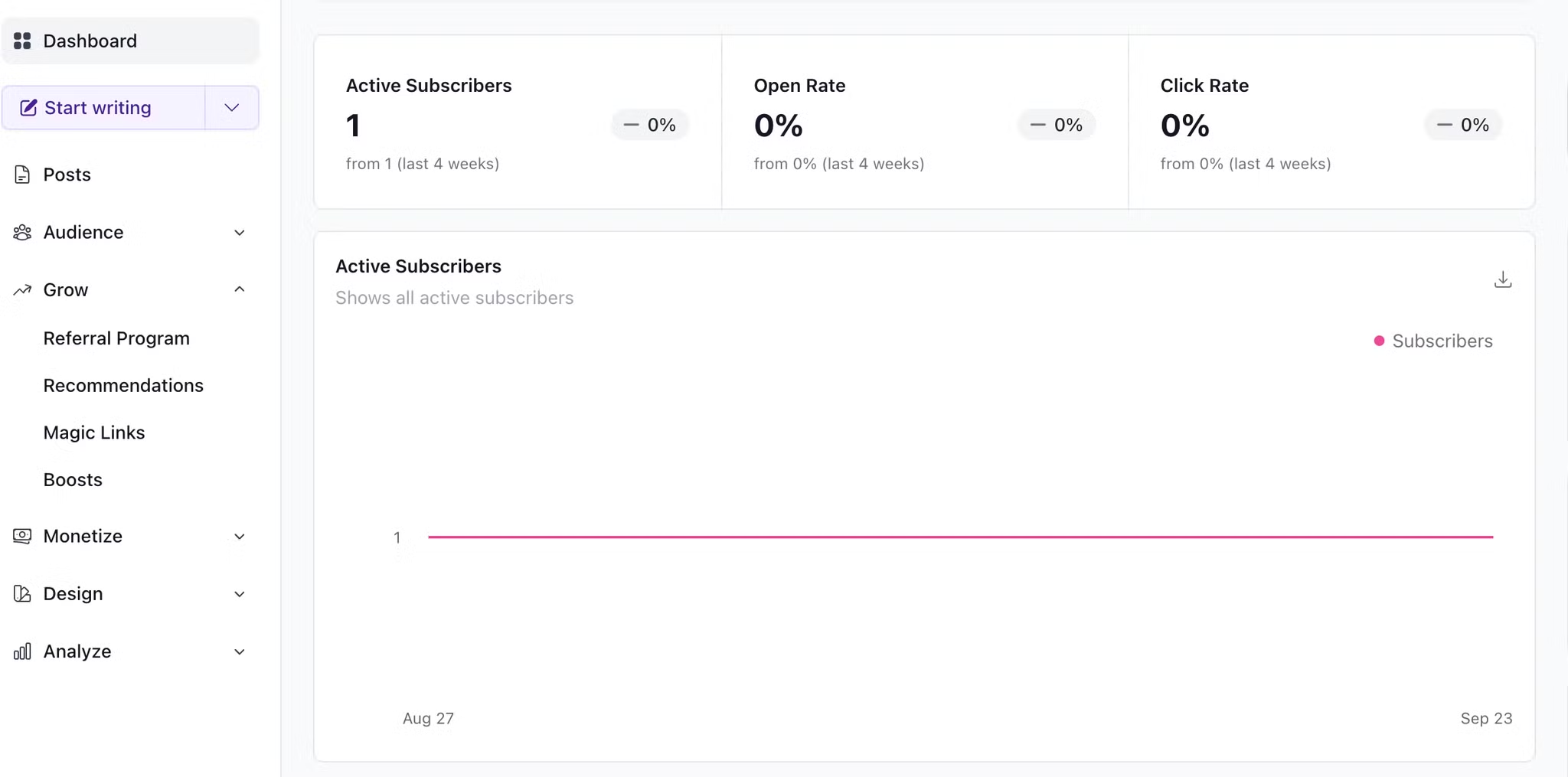Click the Analyze bar chart icon
1568x777 pixels.
point(22,651)
